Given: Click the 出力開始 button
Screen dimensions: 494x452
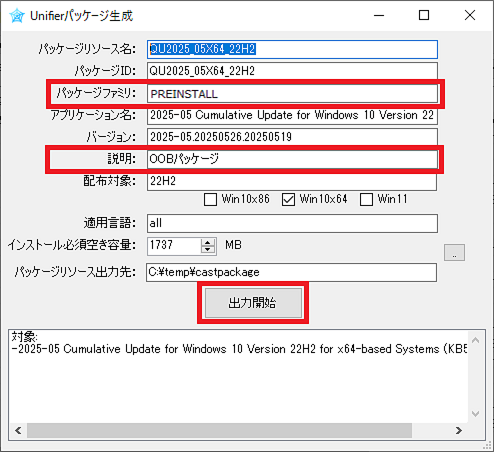Looking at the screenshot, I should click(253, 303).
